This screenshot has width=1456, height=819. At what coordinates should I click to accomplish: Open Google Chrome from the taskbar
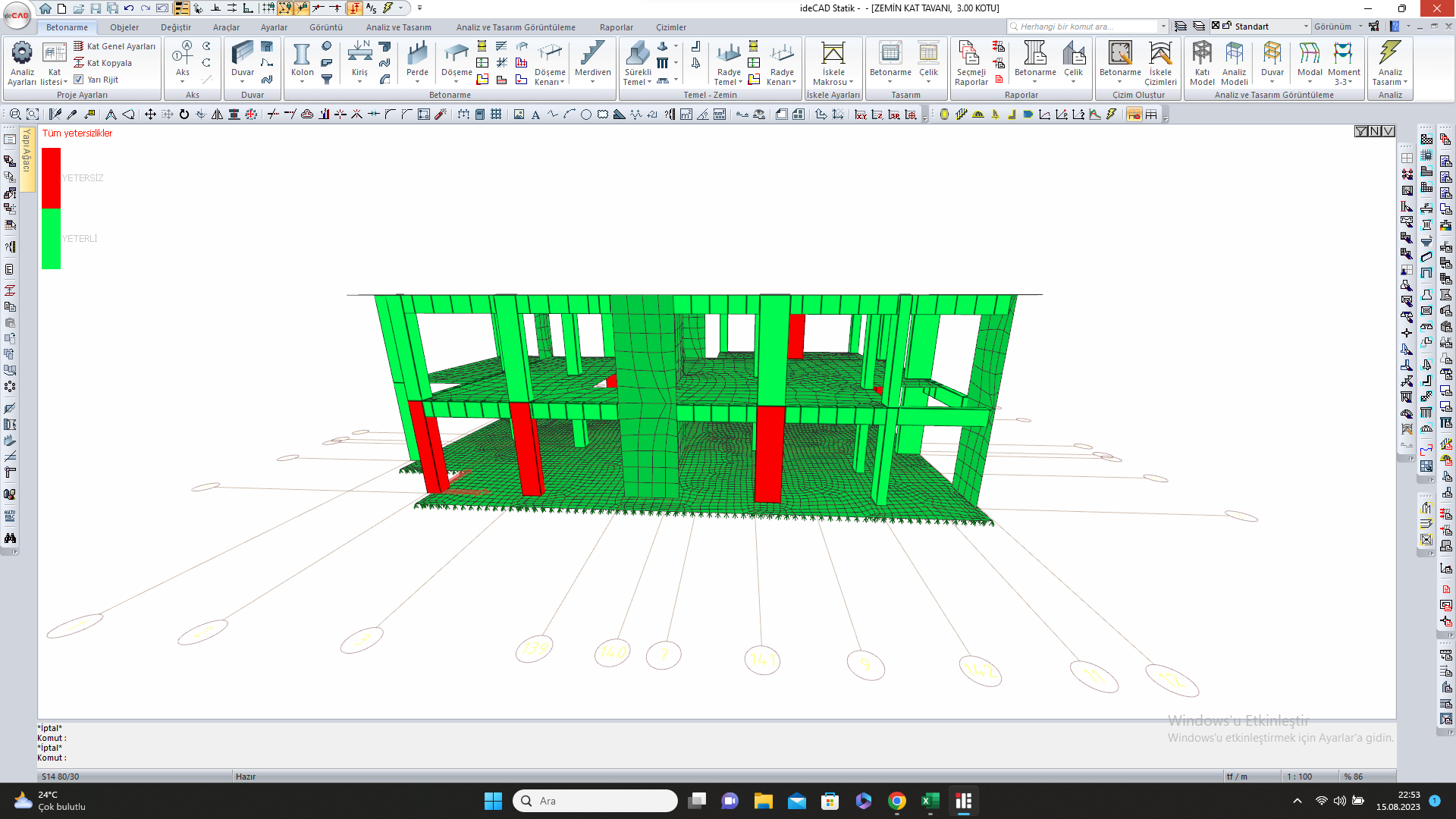897,801
